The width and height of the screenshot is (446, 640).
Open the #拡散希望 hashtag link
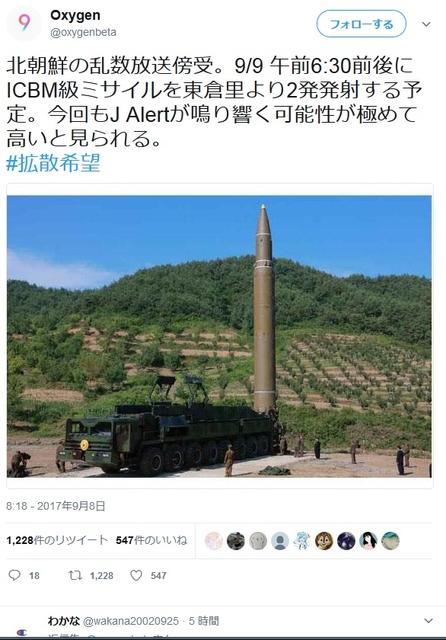point(53,163)
